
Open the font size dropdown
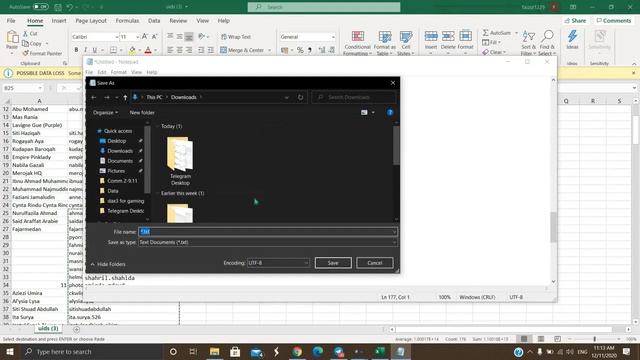pyautogui.click(x=137, y=37)
